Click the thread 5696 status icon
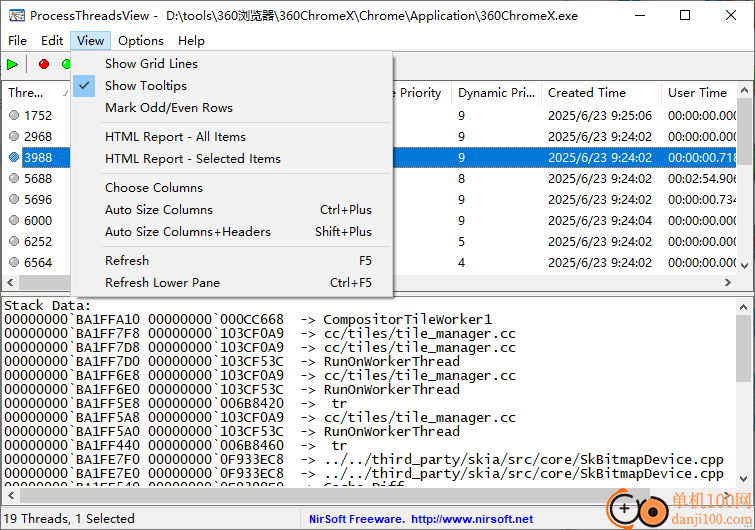The width and height of the screenshot is (755, 530). point(14,199)
